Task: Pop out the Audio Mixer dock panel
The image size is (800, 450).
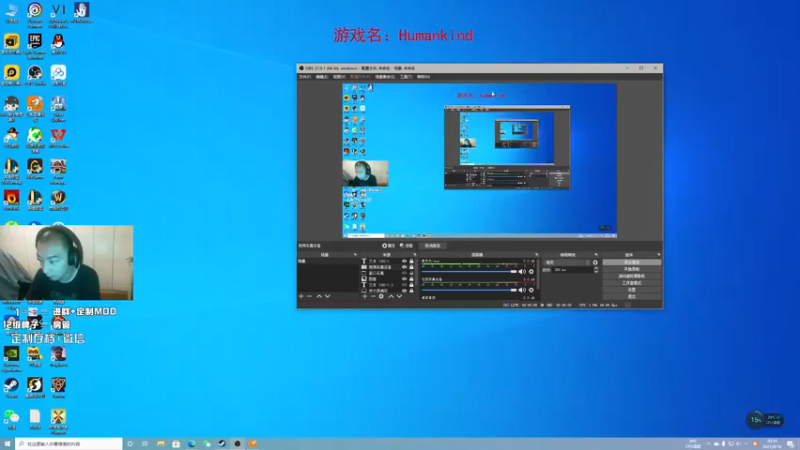Action: coord(536,255)
